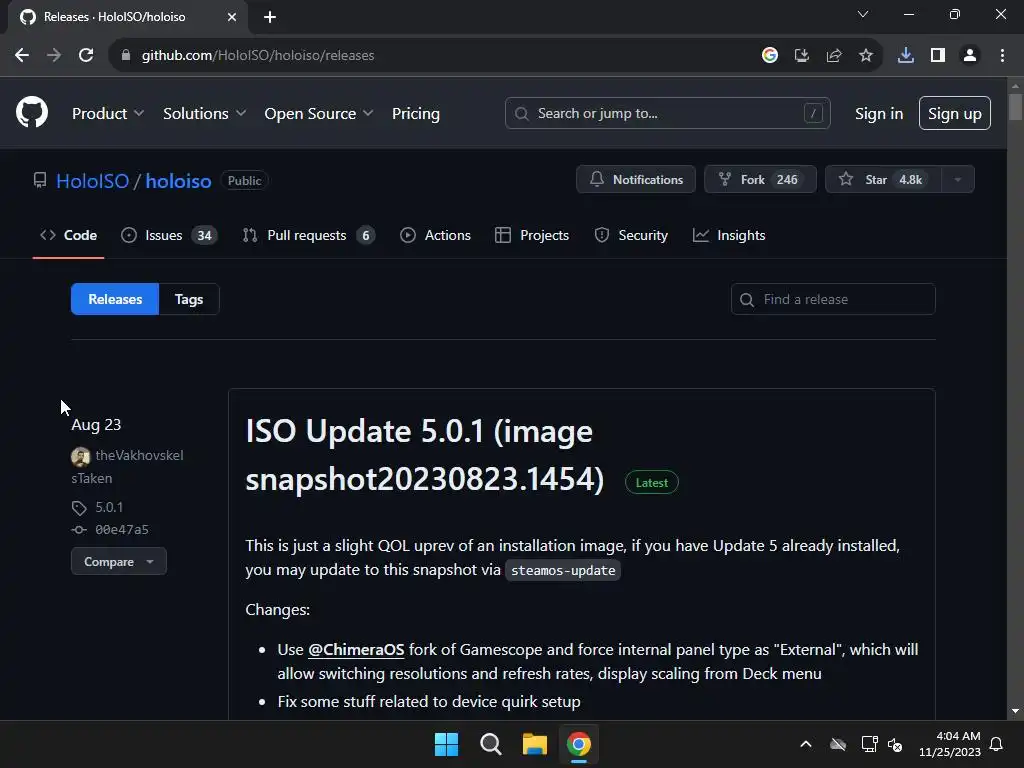Toggle the Chrome side panel icon
Screen dimensions: 1024x768
coord(938,56)
